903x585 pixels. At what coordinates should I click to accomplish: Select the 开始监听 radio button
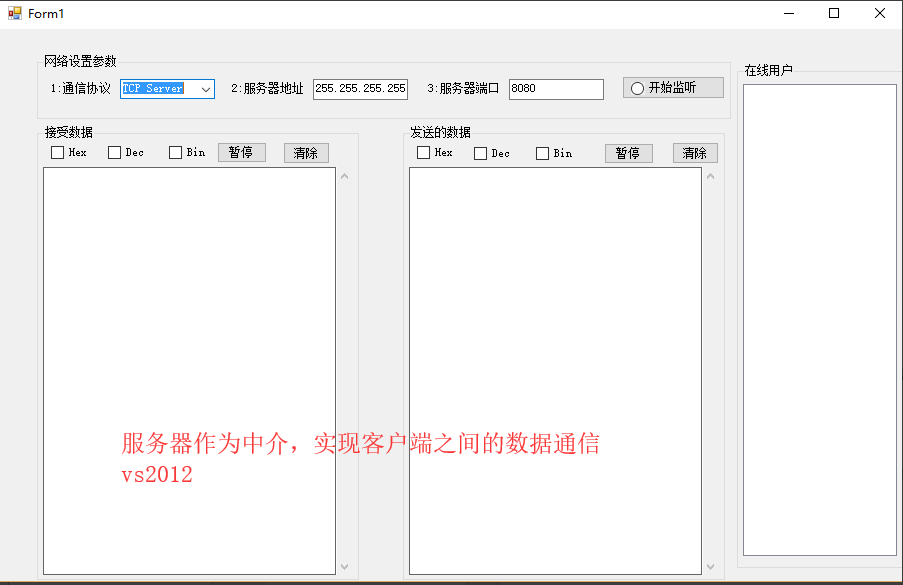point(637,88)
